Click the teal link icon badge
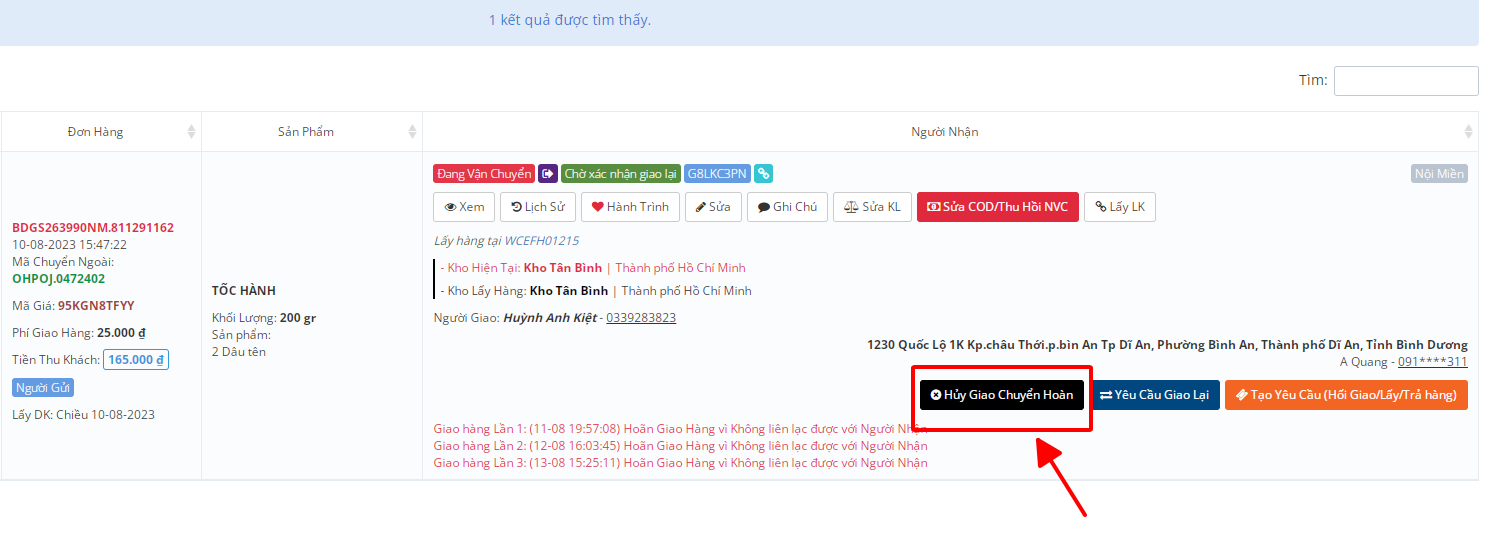1495x533 pixels. (763, 174)
